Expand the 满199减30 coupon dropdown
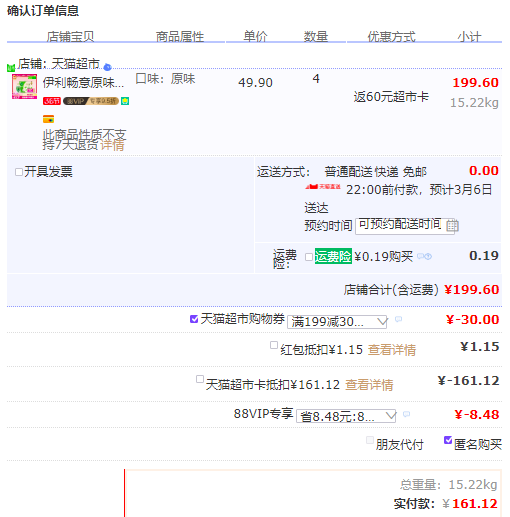Screen dimensions: 510x517 tap(337, 322)
